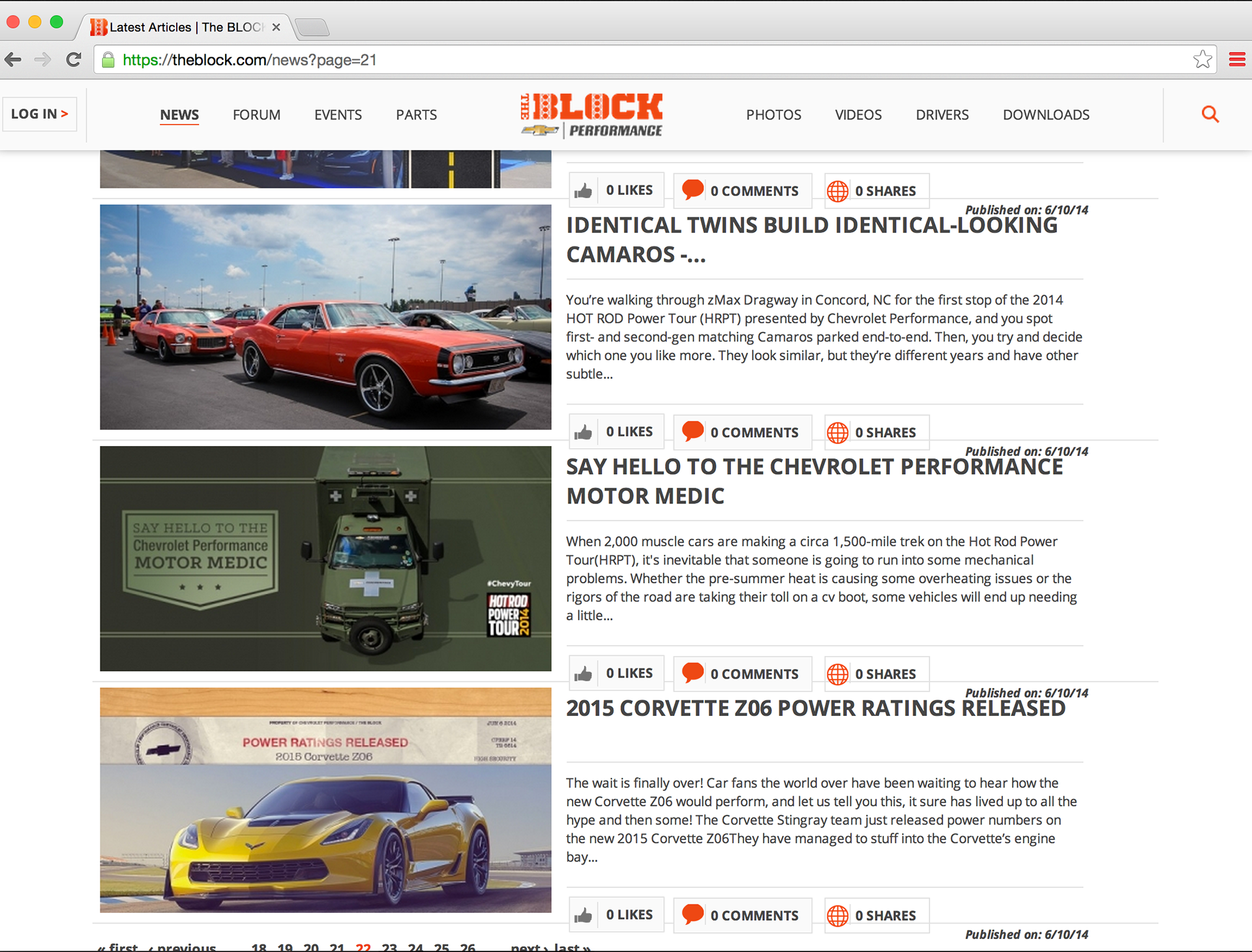
Task: Click the red Camaros article thumbnail
Action: tap(325, 317)
